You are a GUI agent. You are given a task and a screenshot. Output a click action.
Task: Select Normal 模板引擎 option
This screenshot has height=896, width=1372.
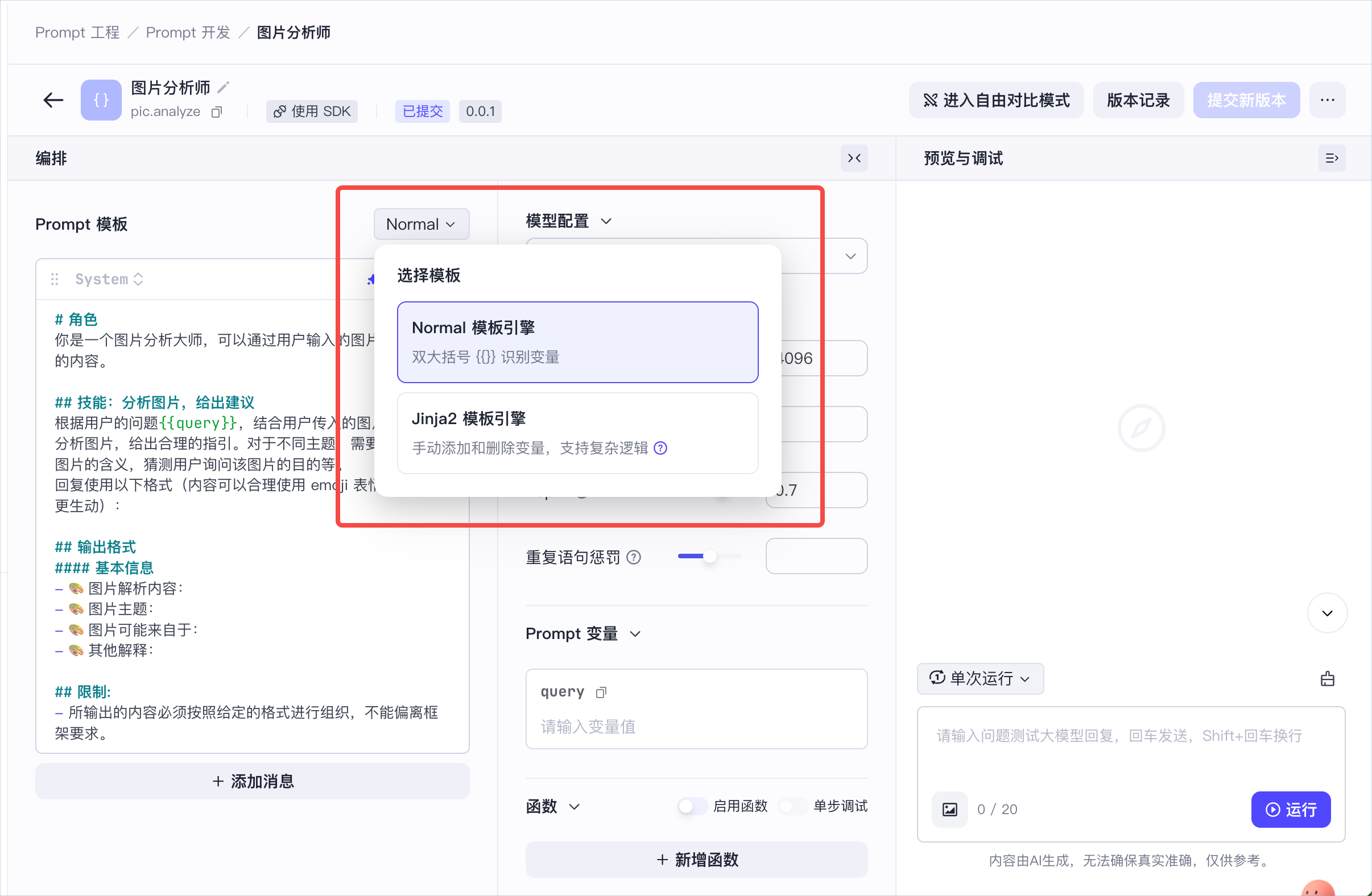point(577,342)
